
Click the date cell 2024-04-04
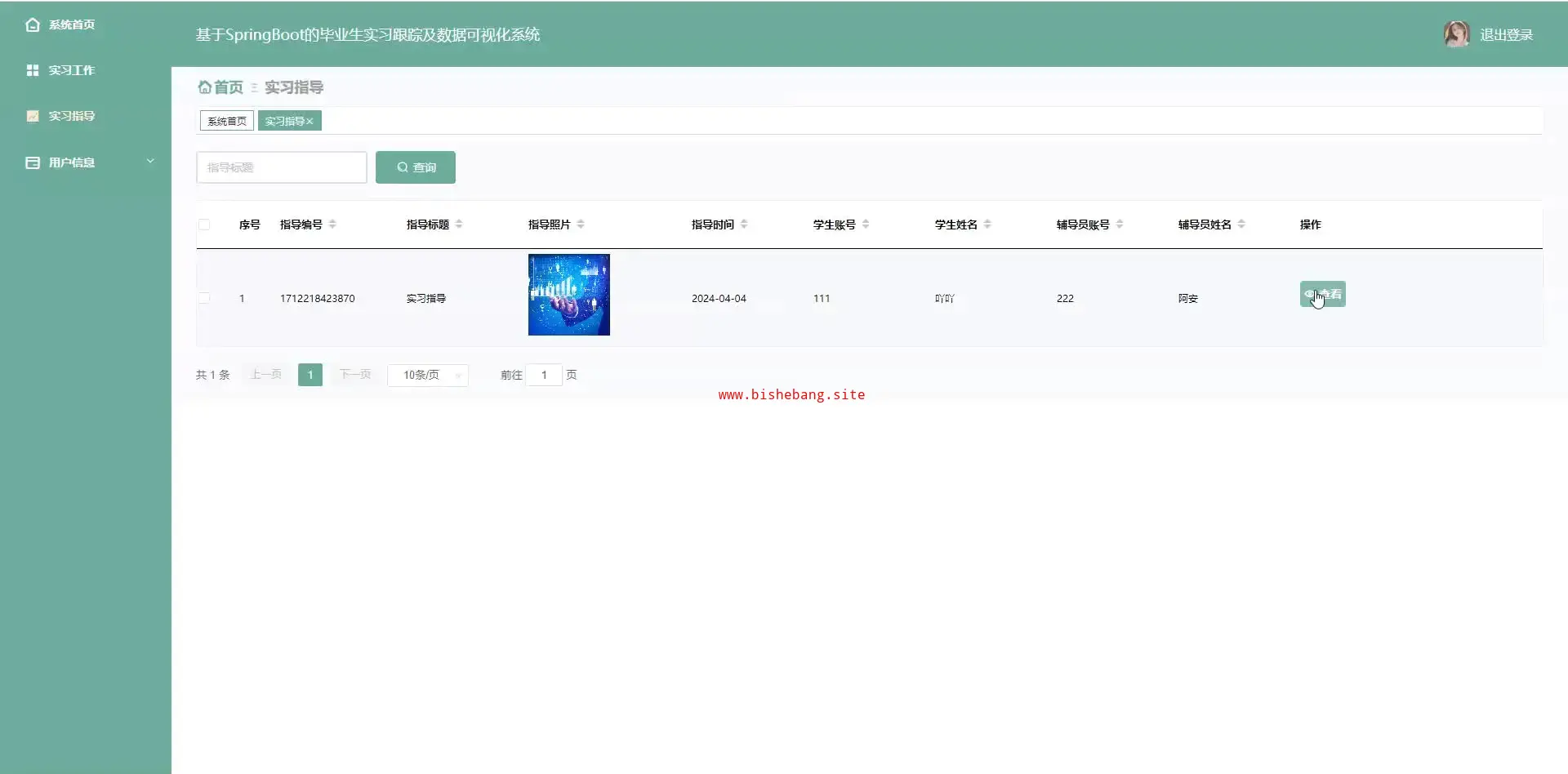(x=719, y=299)
